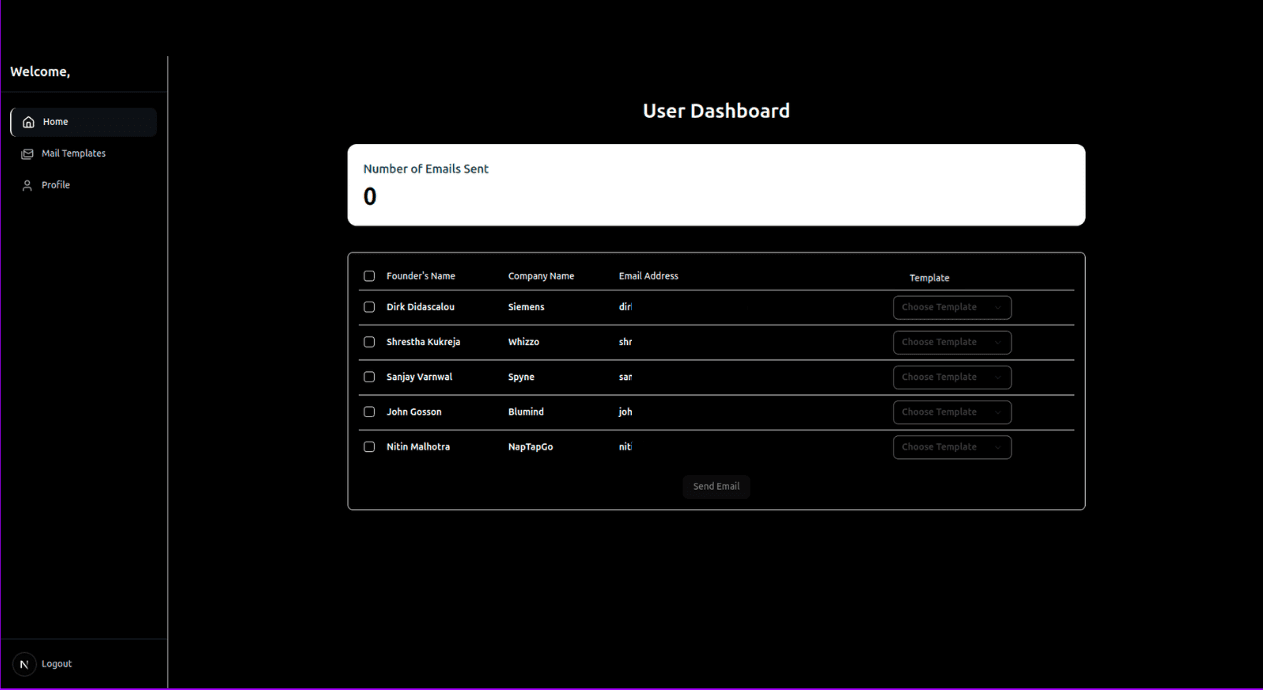Open Choose Template dropdown for Blumind row
This screenshot has width=1263, height=690.
pyautogui.click(x=952, y=412)
